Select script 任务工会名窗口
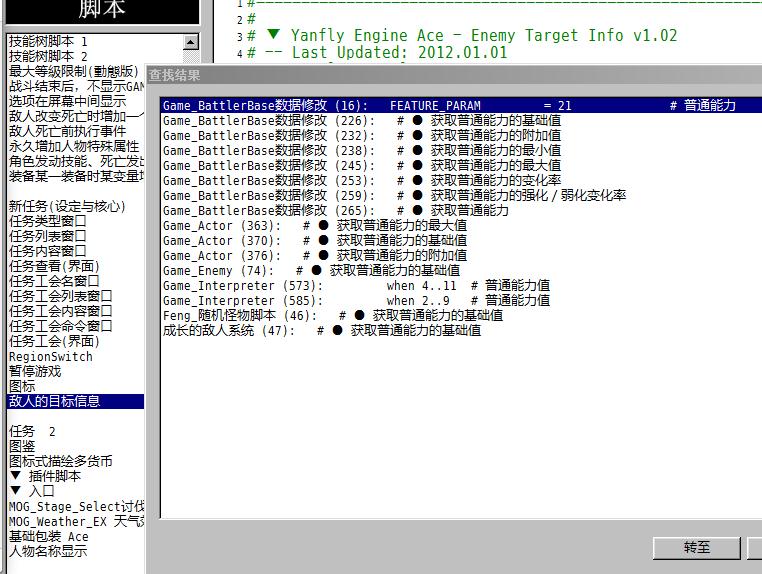Image resolution: width=762 pixels, height=574 pixels. (x=54, y=281)
